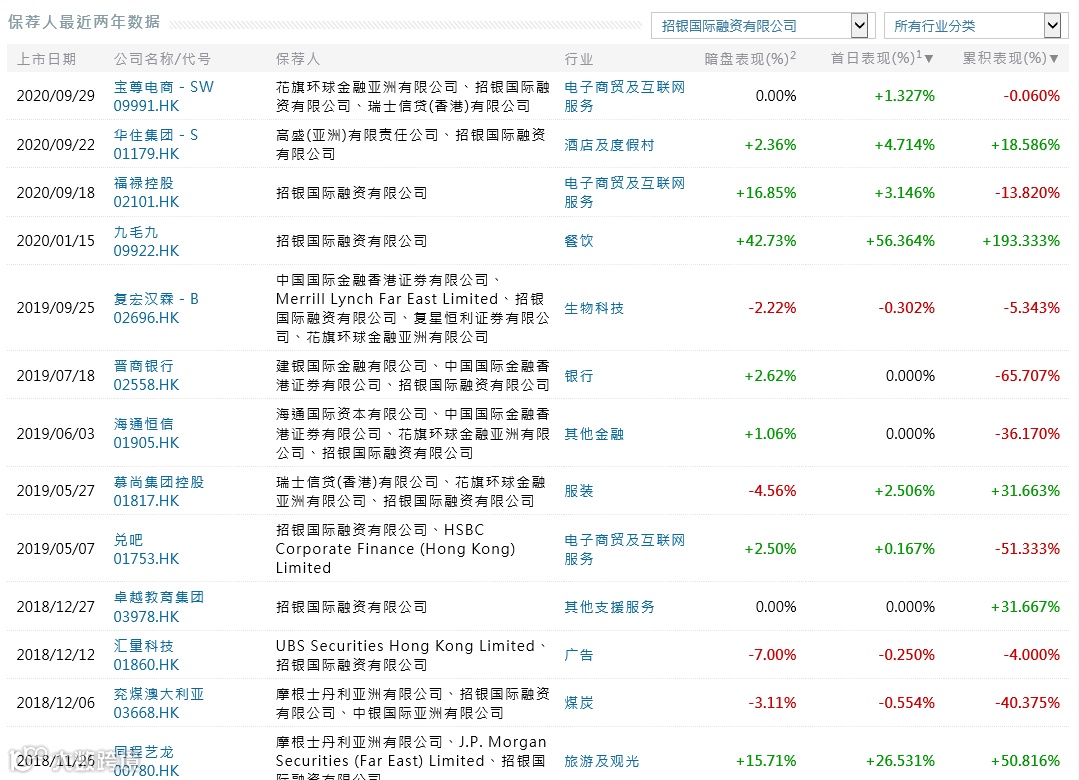Viewport: 1079px width, 780px height.
Task: Open 电子商贸及互联网服务 industry for 宝尊电商
Action: pyautogui.click(x=625, y=96)
